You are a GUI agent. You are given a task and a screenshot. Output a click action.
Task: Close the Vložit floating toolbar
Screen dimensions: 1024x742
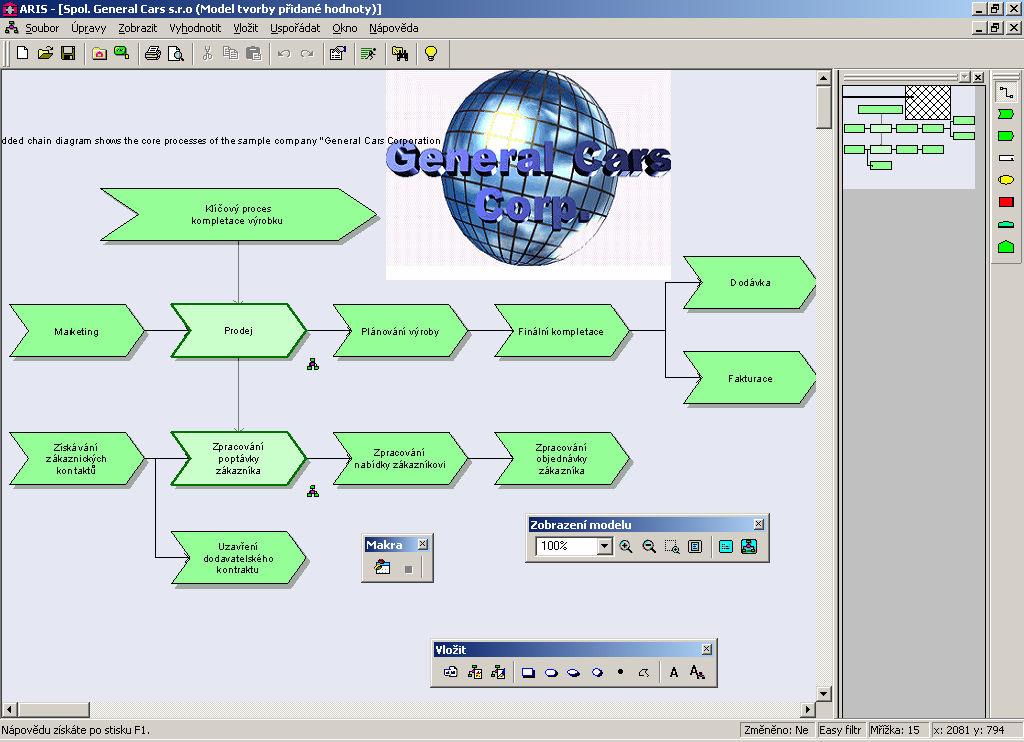[x=707, y=649]
